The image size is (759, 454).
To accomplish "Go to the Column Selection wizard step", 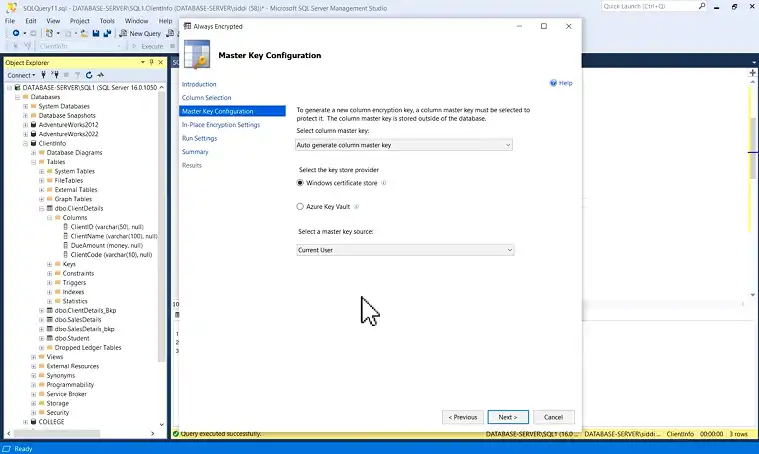I will [x=207, y=98].
